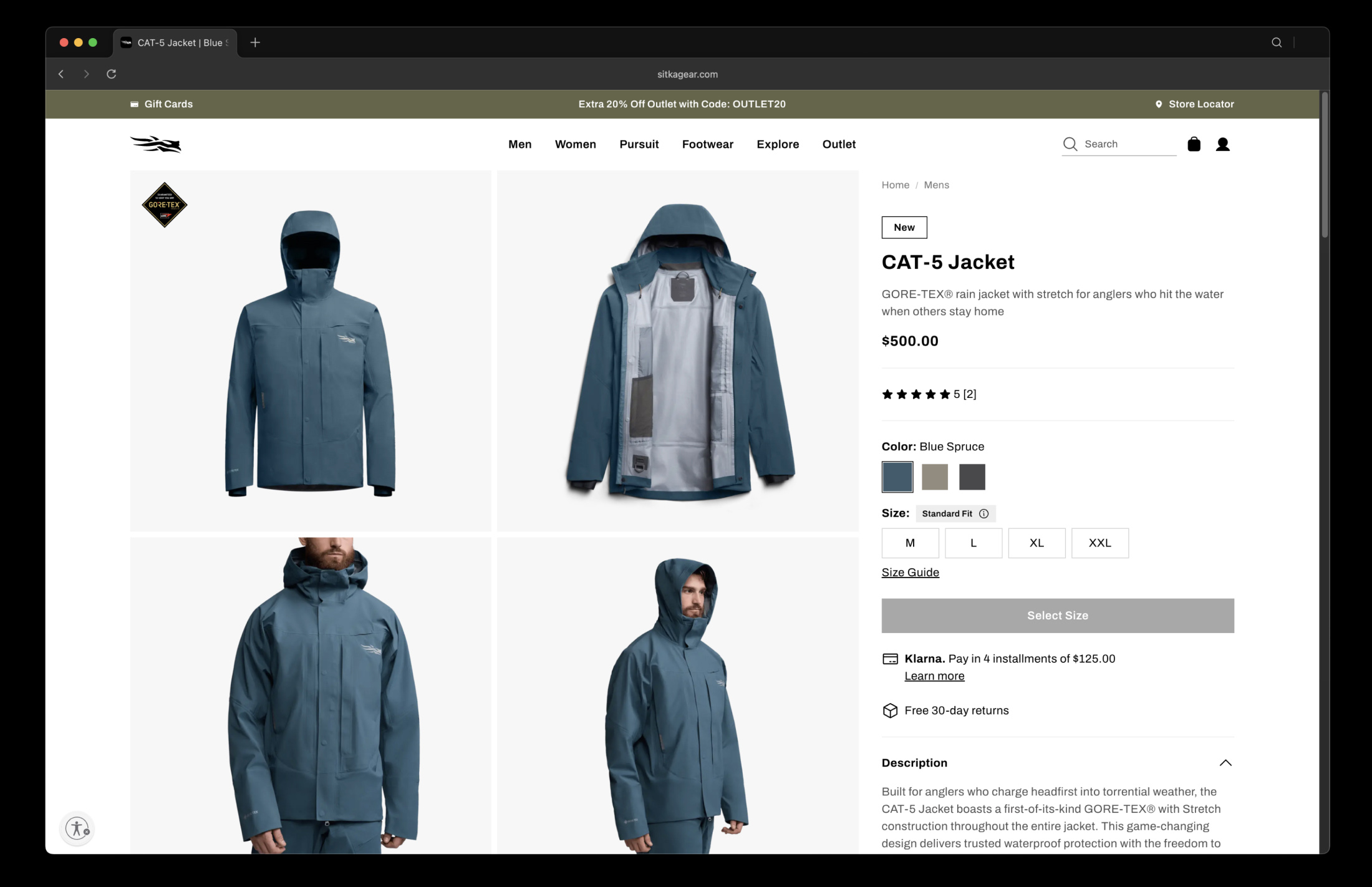Image resolution: width=1372 pixels, height=887 pixels.
Task: Click the Gift Cards icon in top bar
Action: pyautogui.click(x=134, y=104)
